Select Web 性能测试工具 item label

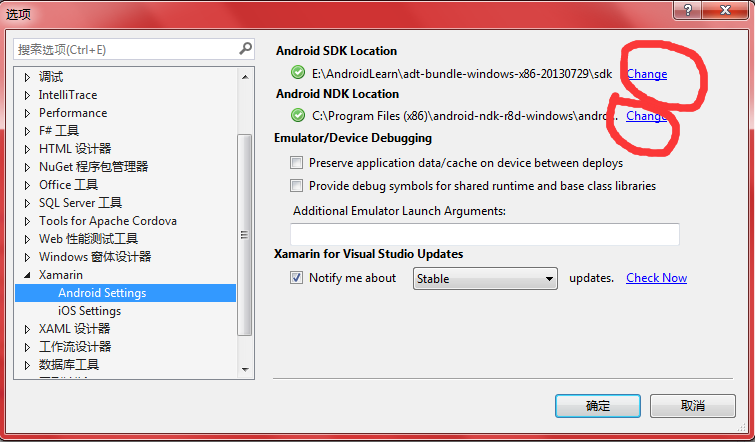pyautogui.click(x=89, y=238)
